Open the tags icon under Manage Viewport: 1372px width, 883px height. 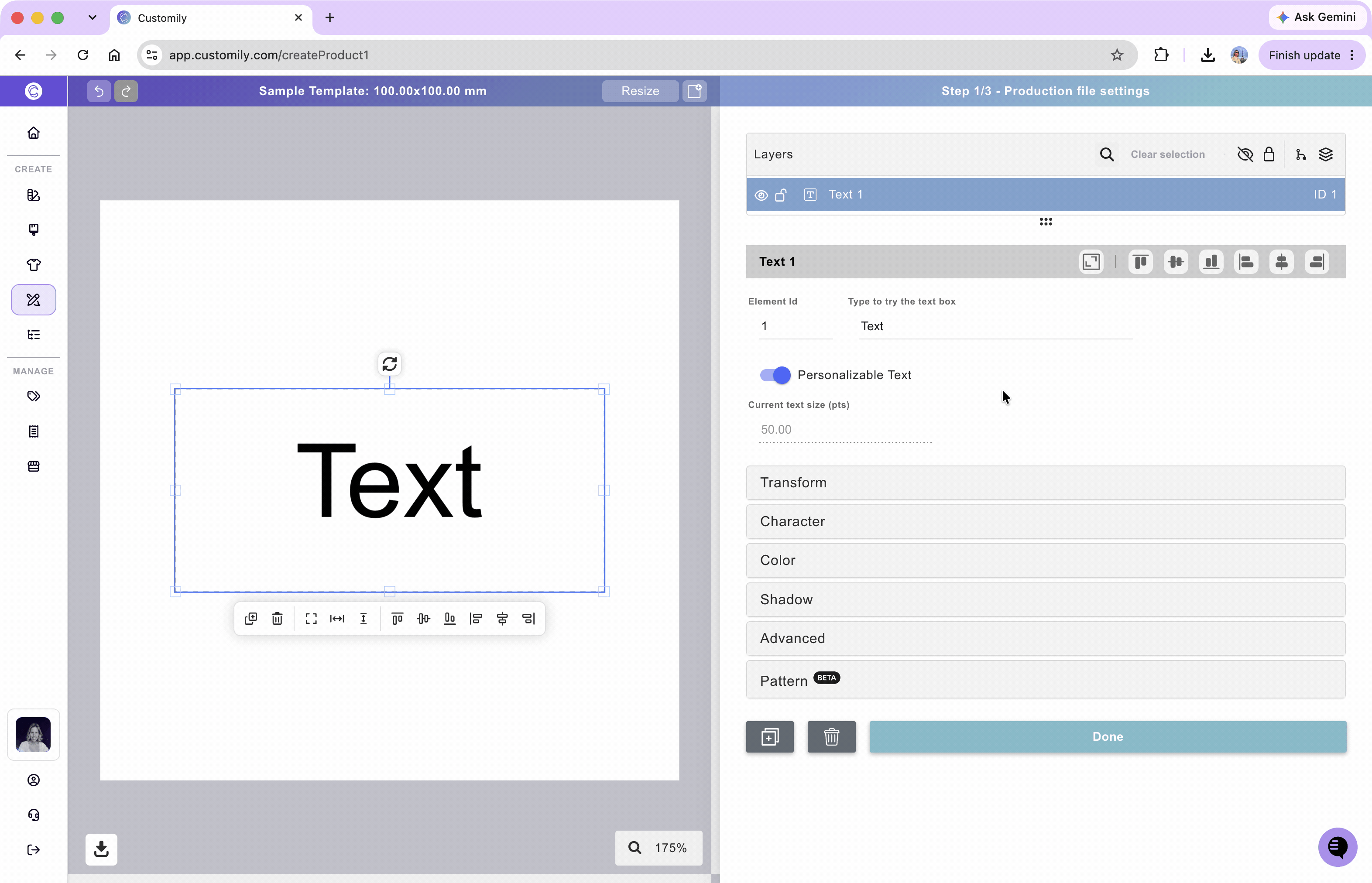click(34, 396)
